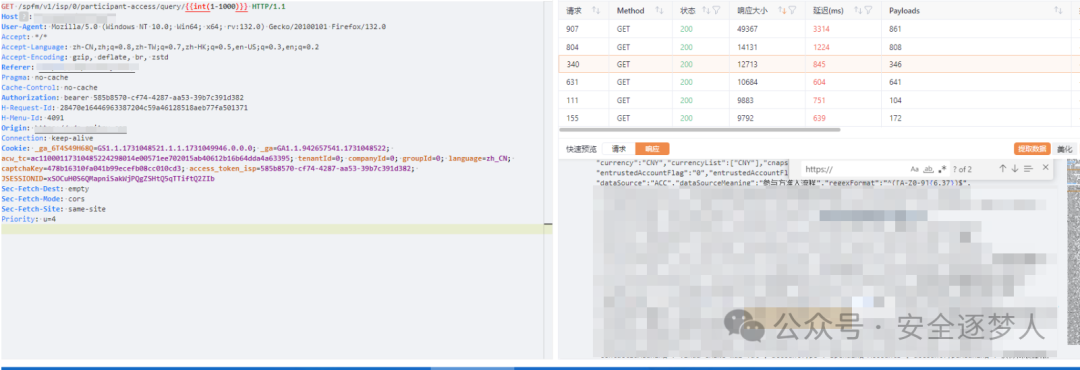Click the User-Agent header line
1080x370 pixels.
tap(194, 27)
